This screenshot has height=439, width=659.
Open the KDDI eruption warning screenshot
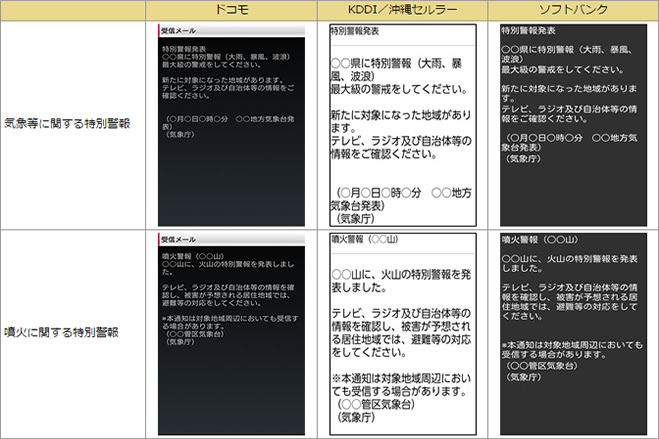(403, 334)
